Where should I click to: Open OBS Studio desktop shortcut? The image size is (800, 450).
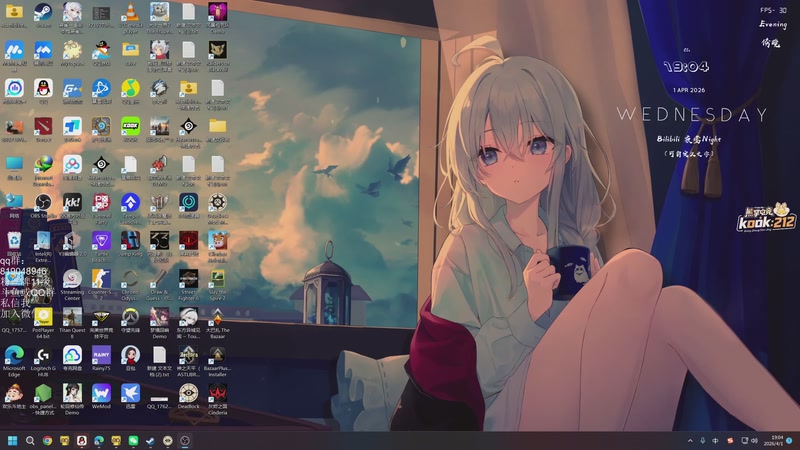click(x=43, y=206)
